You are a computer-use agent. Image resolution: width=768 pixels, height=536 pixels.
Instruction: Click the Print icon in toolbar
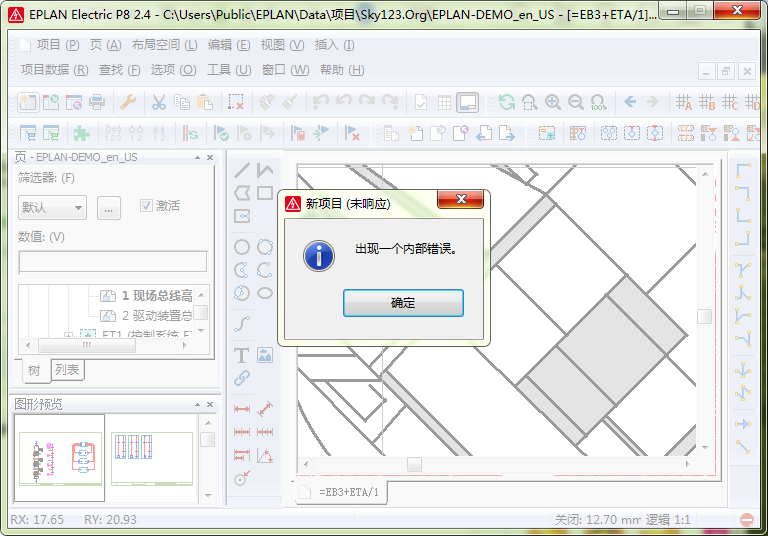pyautogui.click(x=97, y=102)
